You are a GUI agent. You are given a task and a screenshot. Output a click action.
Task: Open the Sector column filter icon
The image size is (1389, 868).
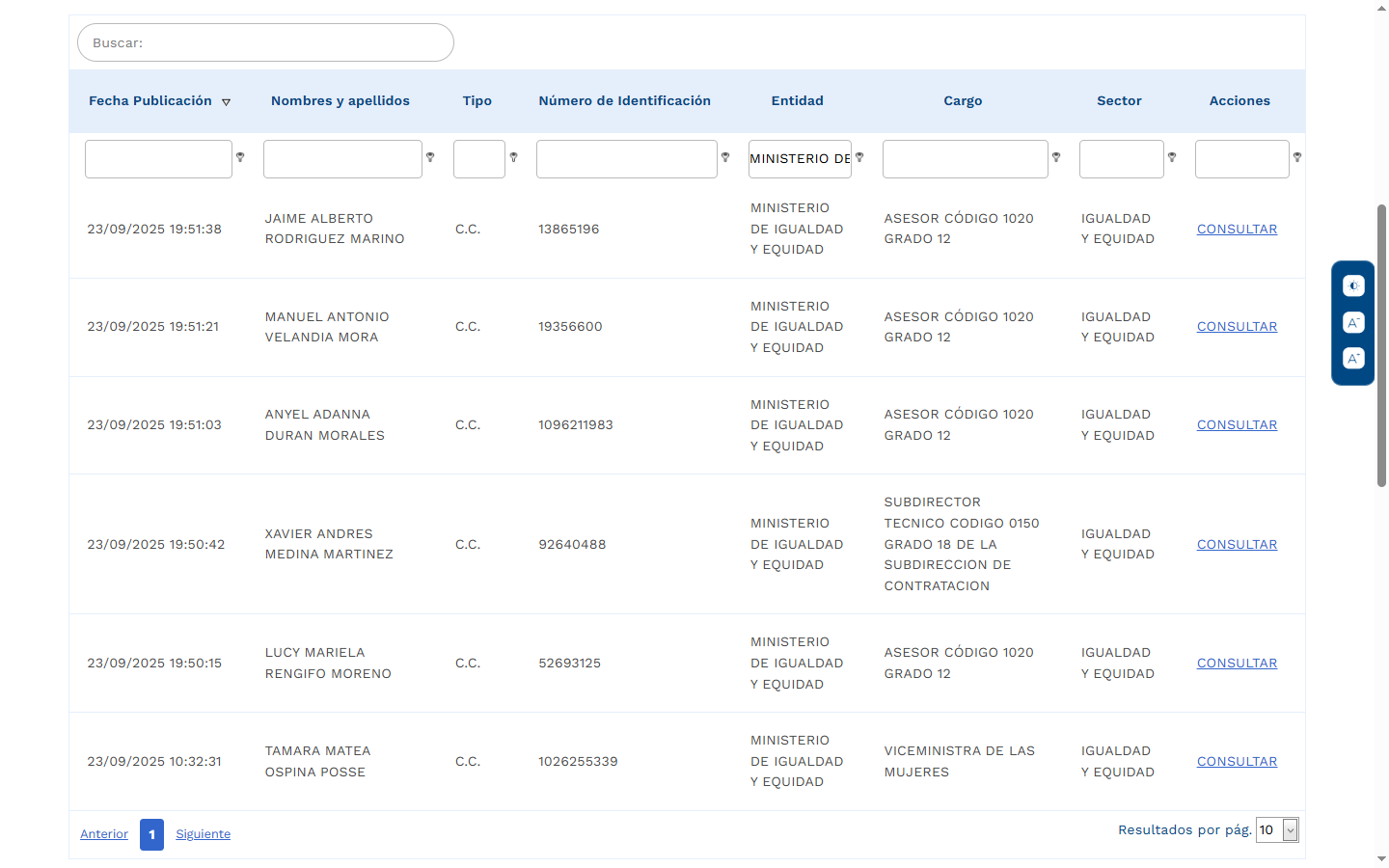pyautogui.click(x=1172, y=157)
